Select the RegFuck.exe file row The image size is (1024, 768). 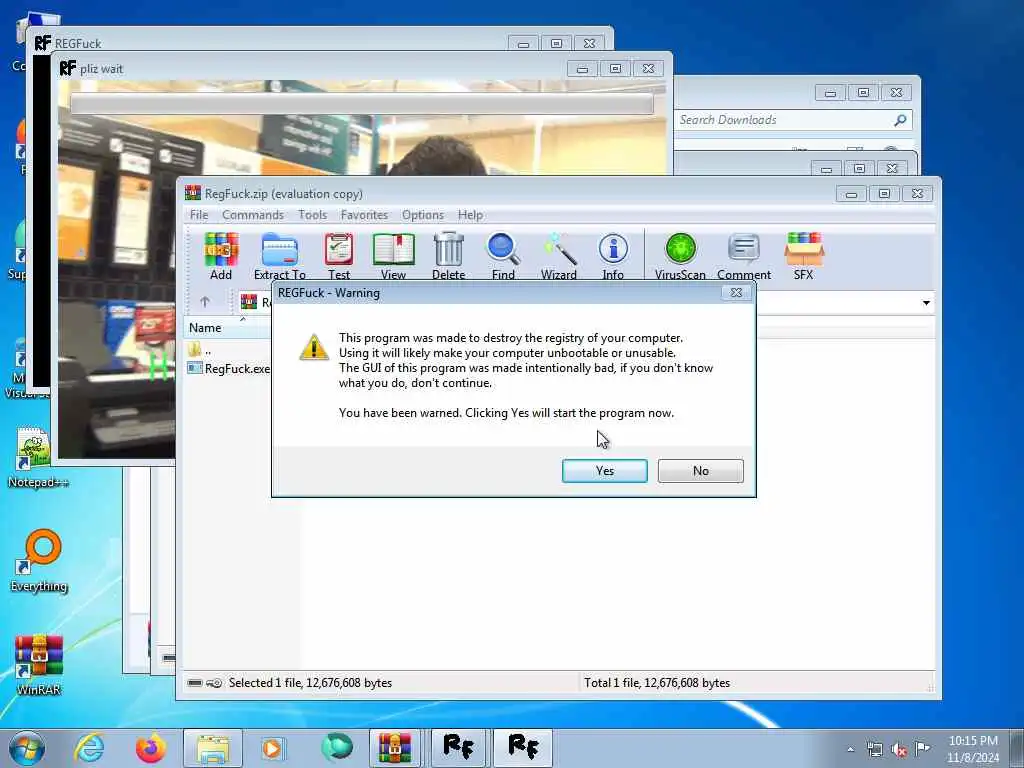[229, 368]
